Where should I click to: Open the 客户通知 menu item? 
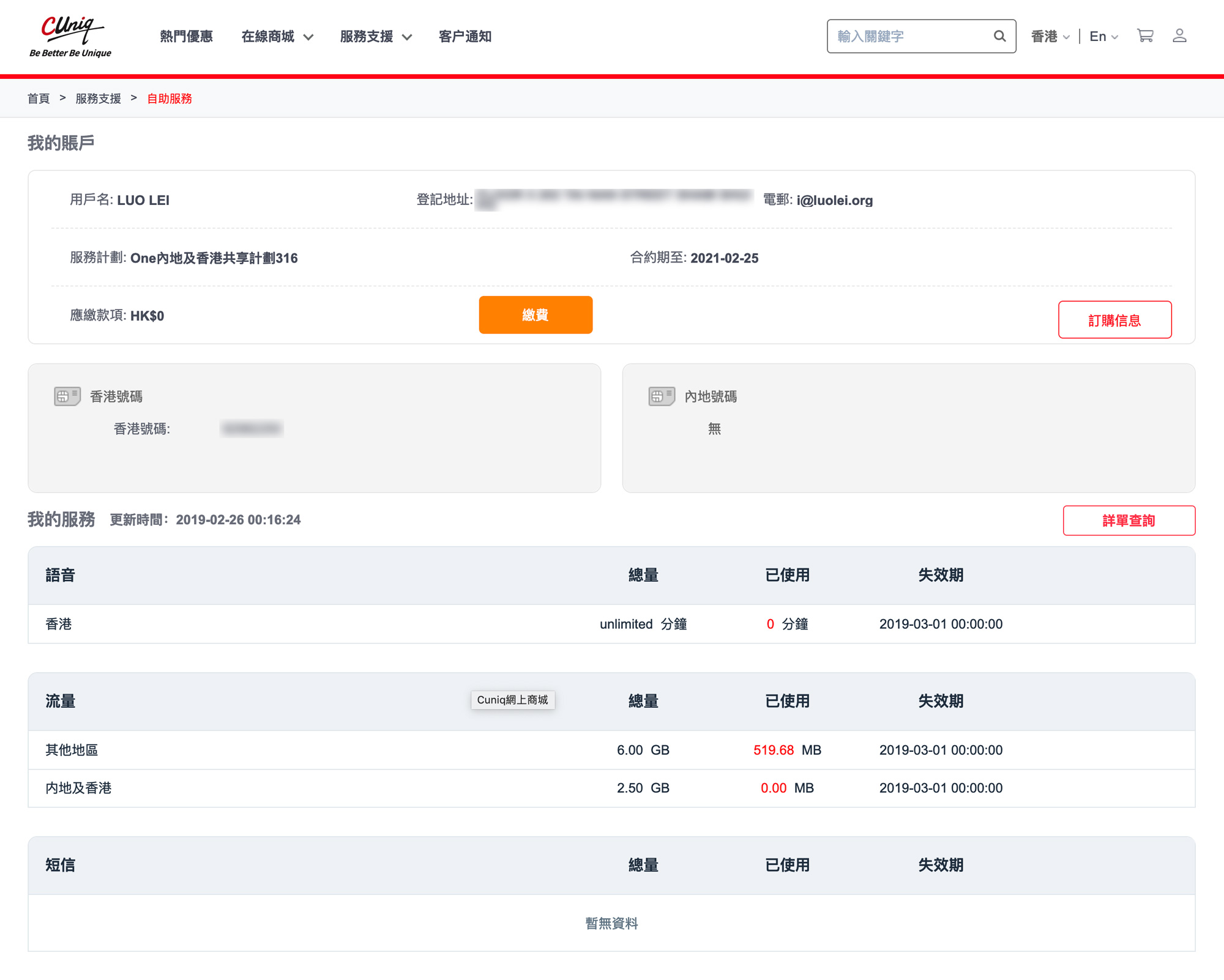465,37
